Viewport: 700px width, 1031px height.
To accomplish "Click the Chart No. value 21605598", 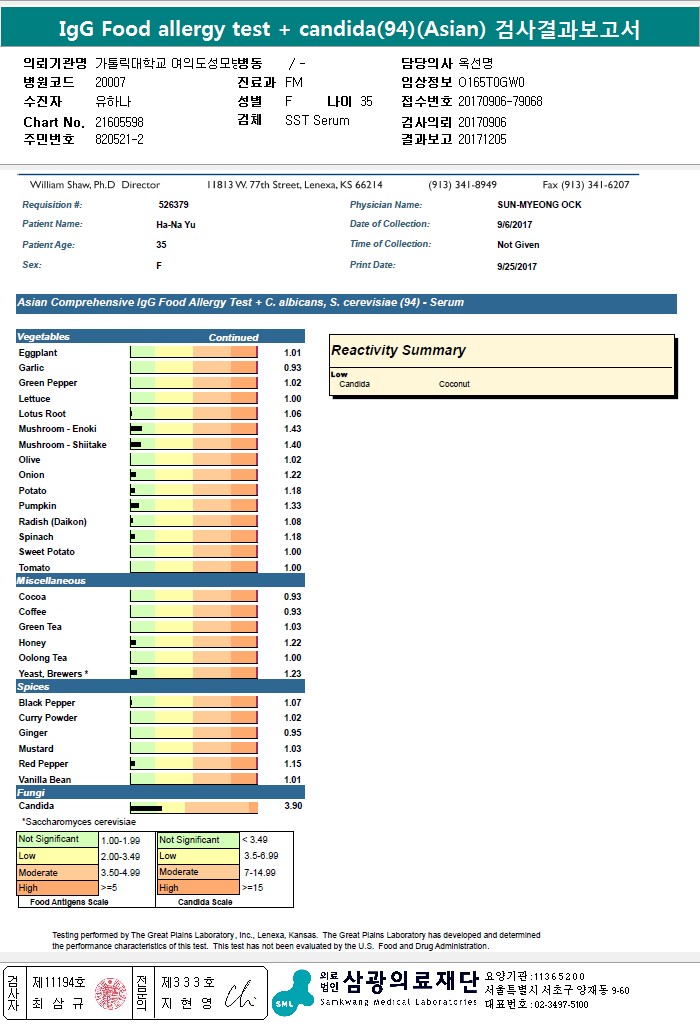I will click(119, 122).
